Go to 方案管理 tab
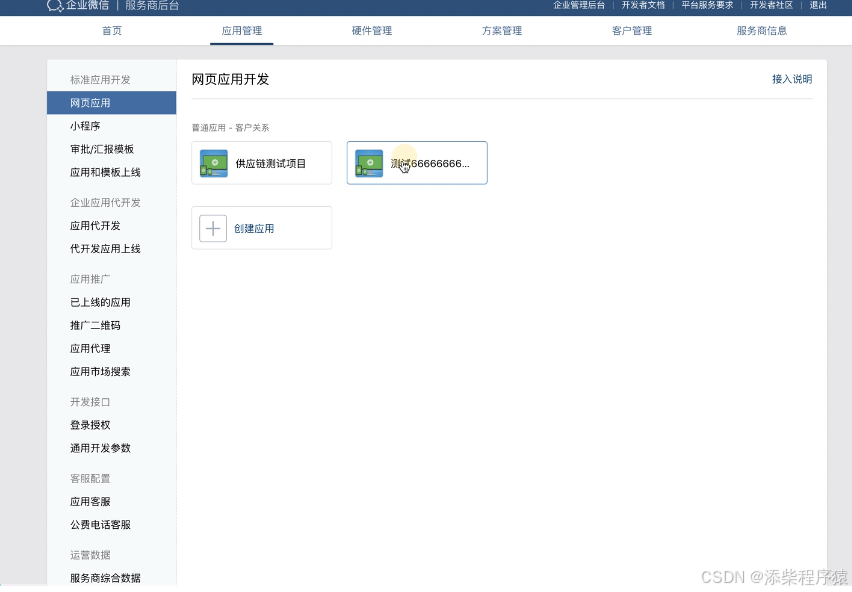Screen dimensions: 852x592 [502, 31]
